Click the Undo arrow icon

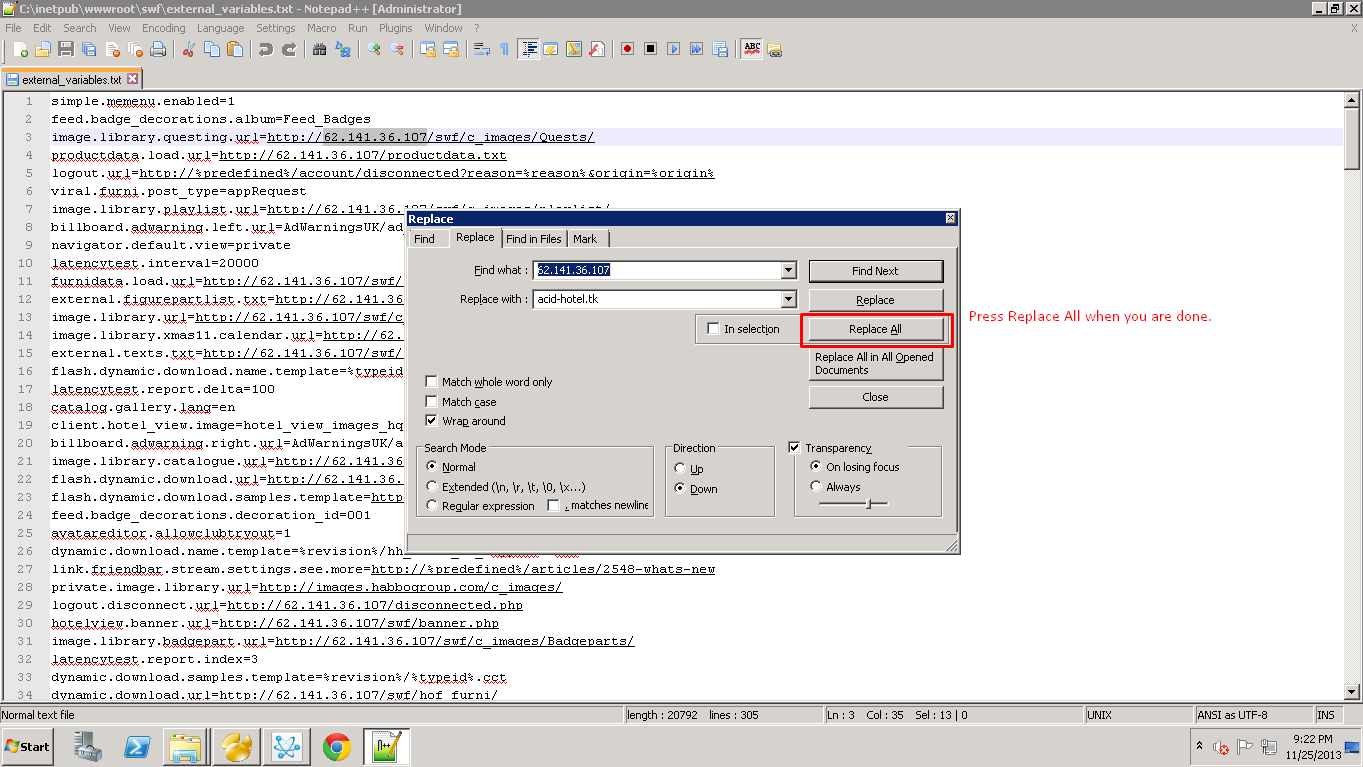coord(265,49)
